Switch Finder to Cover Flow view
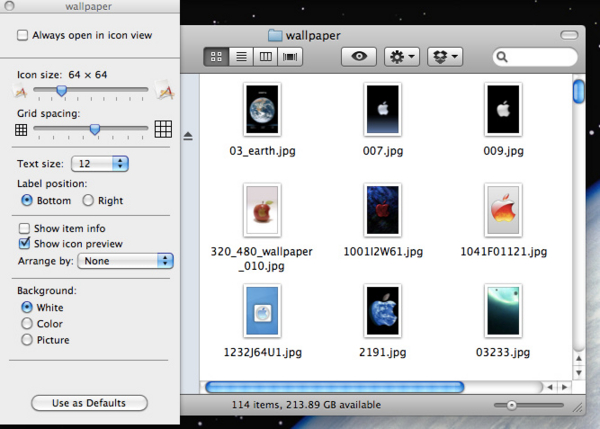The width and height of the screenshot is (600, 429). (290, 57)
